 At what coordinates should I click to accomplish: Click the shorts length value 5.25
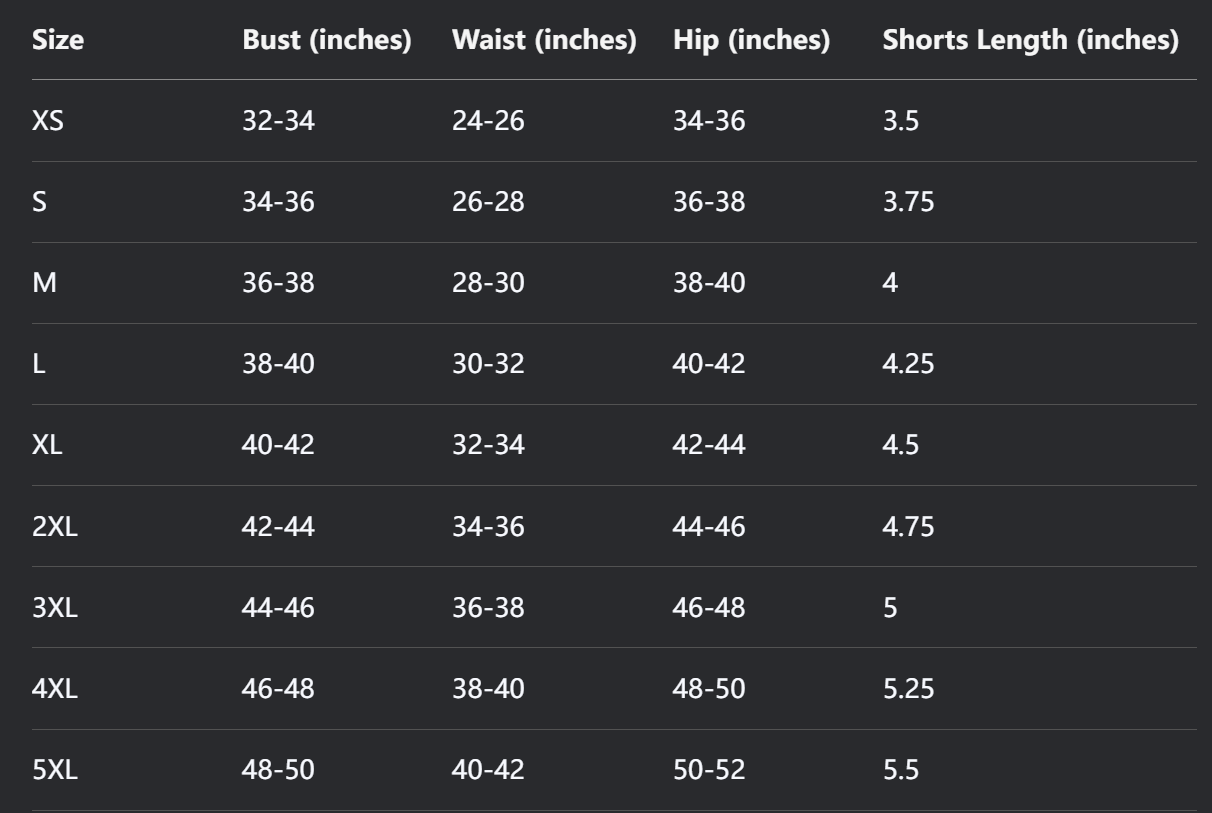click(x=908, y=689)
